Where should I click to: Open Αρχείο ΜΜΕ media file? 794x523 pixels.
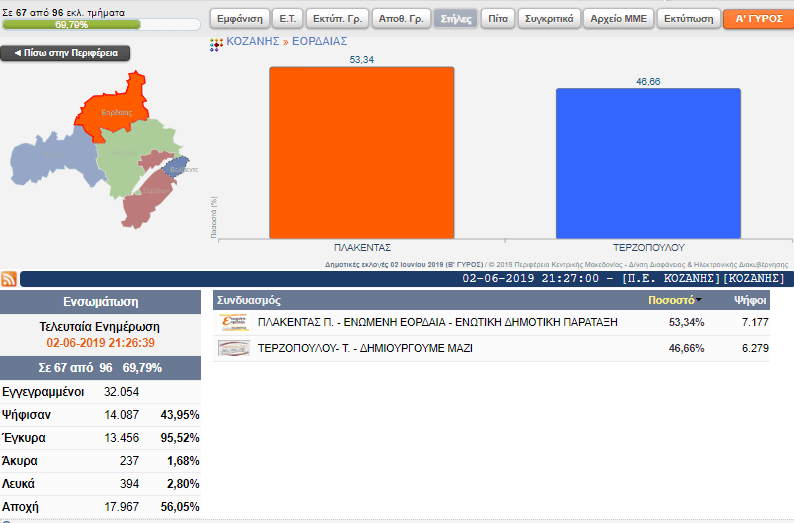click(618, 19)
